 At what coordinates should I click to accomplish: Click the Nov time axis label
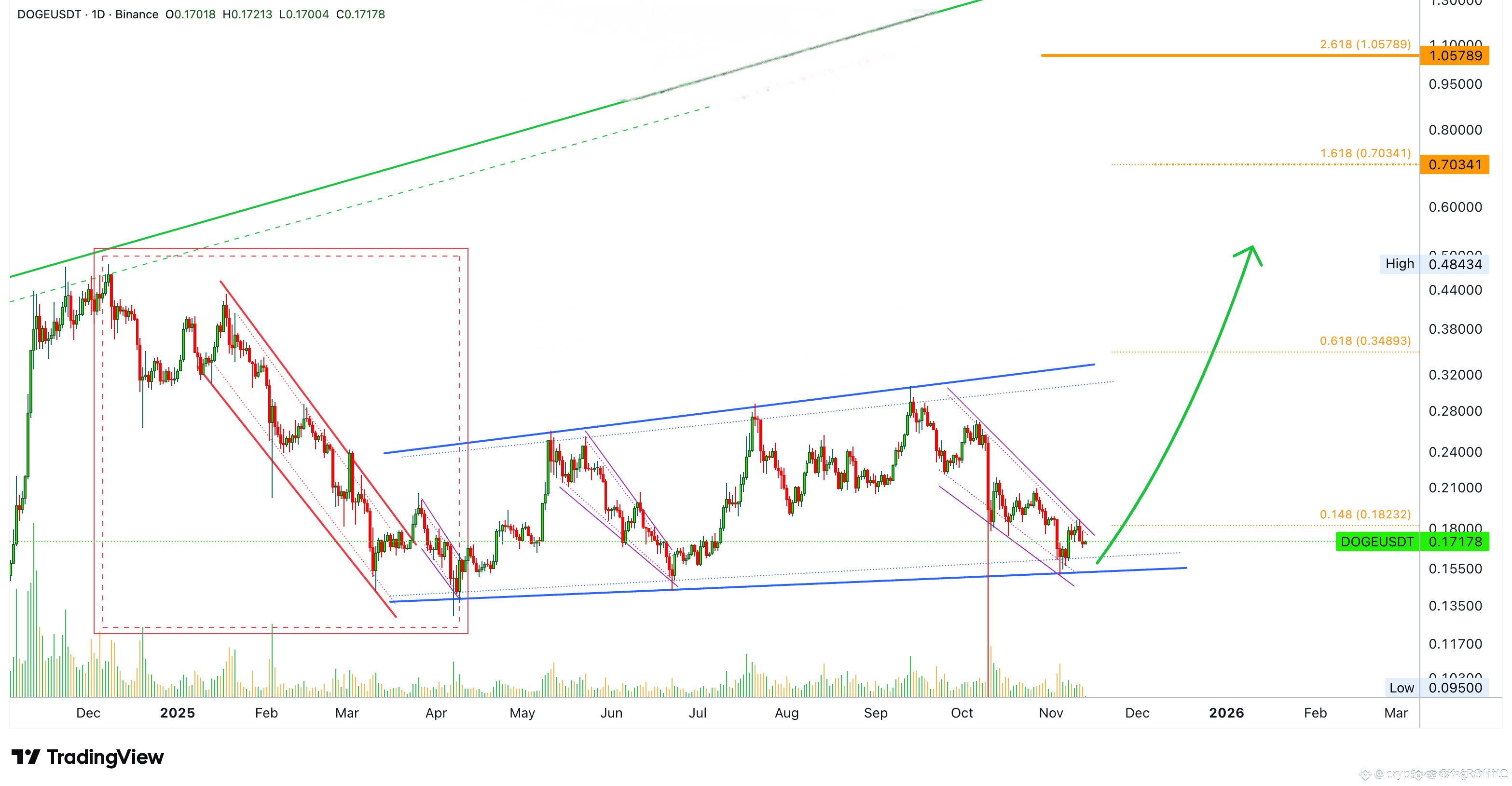pos(1051,713)
